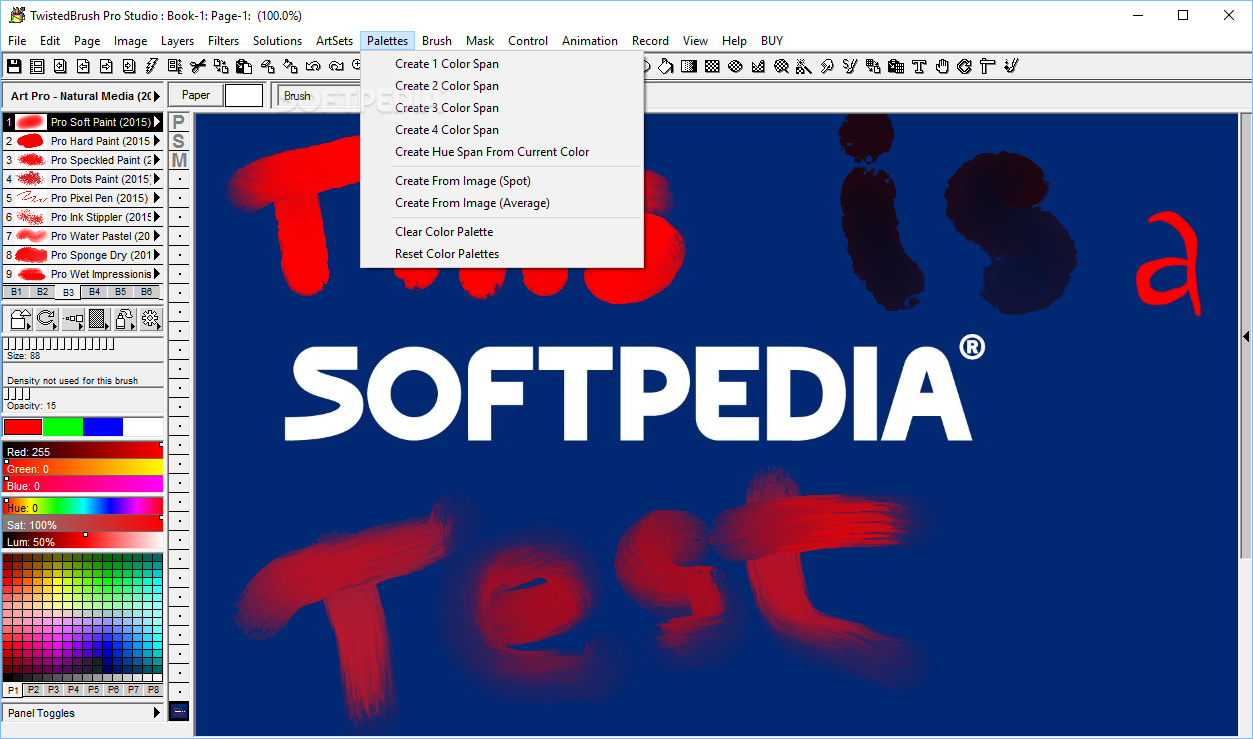Click the Hue rainbow slider

[83, 506]
